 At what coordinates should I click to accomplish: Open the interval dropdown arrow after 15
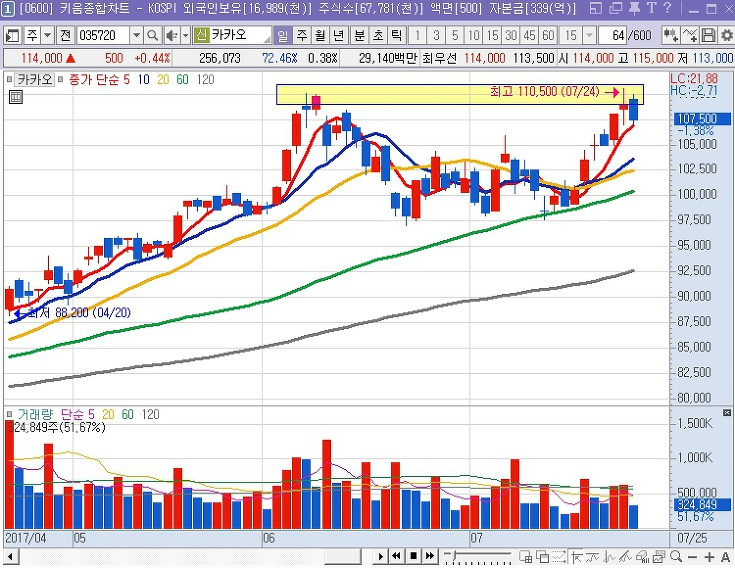coord(589,35)
